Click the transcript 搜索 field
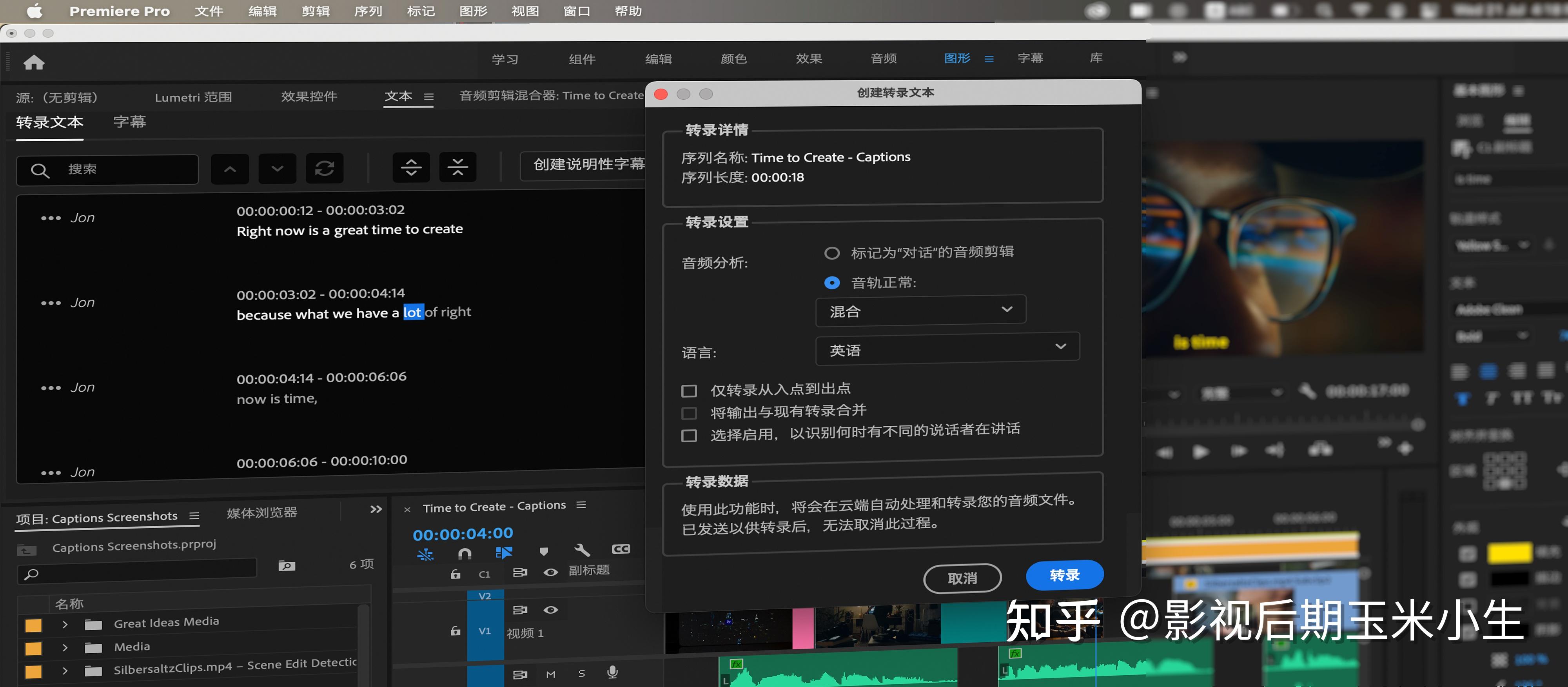This screenshot has height=687, width=1568. pyautogui.click(x=107, y=169)
